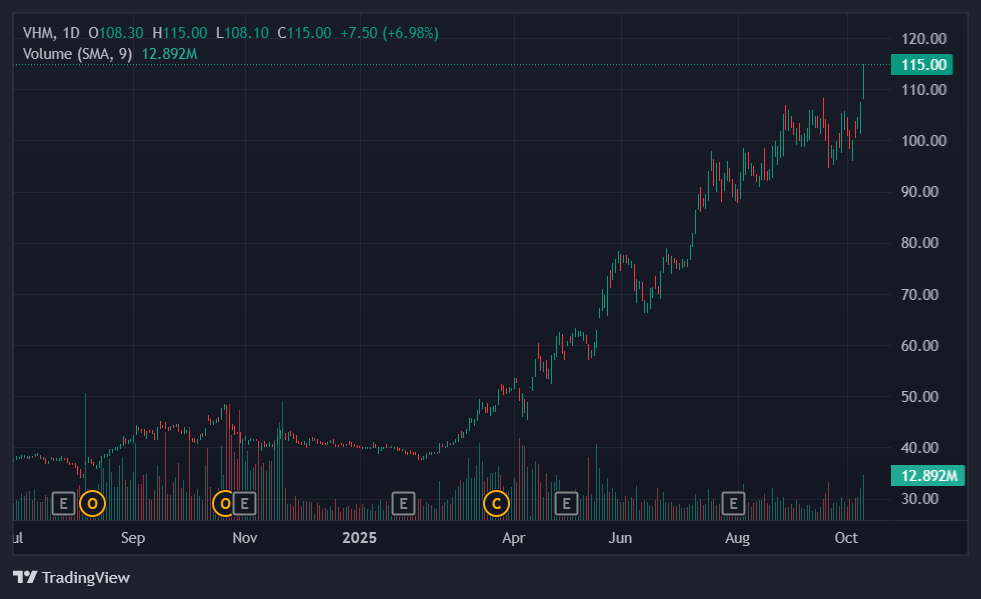
Task: Click the 50.00 level on price scale
Action: click(x=924, y=397)
